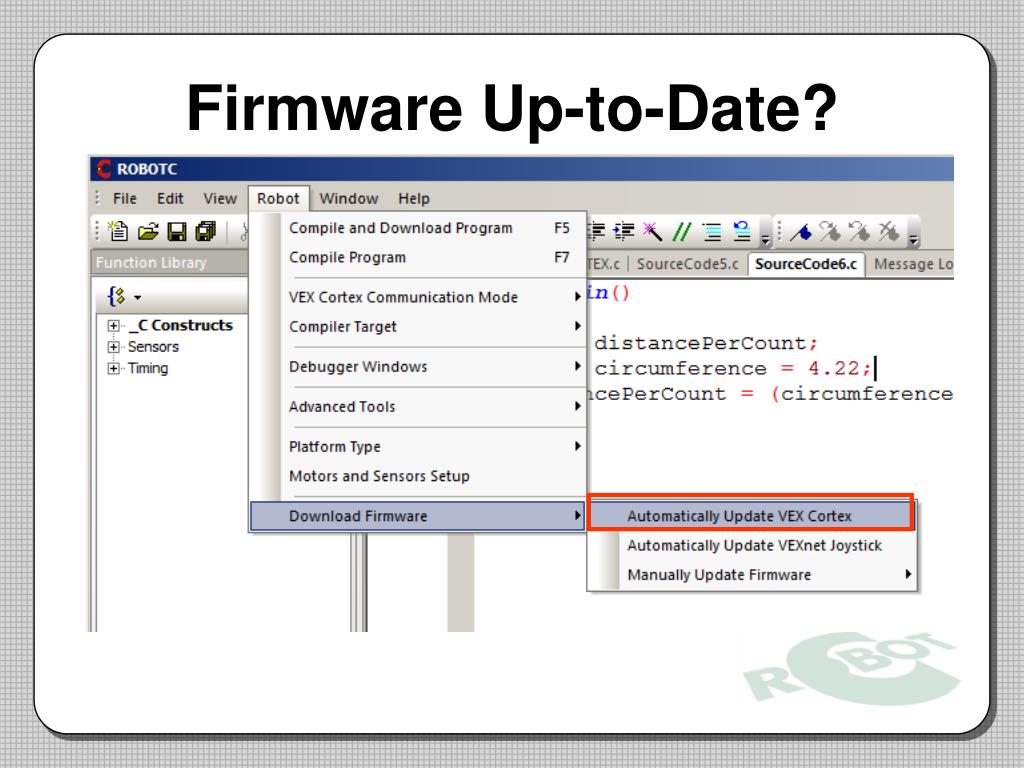This screenshot has width=1024, height=768.
Task: Click the Download Firmware menu item
Action: click(417, 516)
